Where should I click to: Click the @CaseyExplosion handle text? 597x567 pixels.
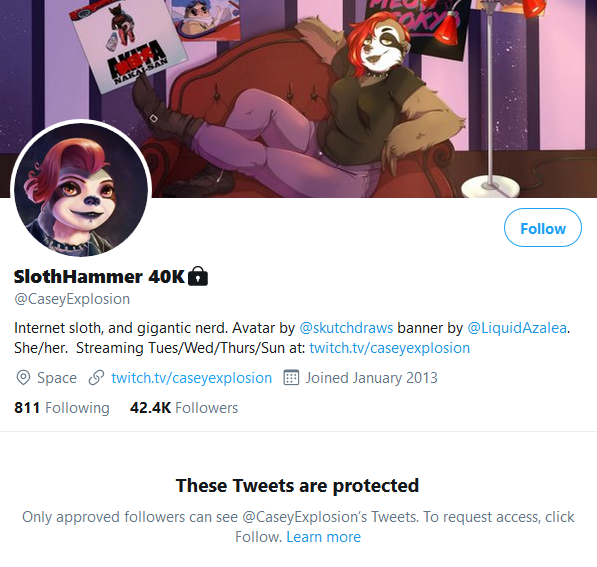pyautogui.click(x=72, y=299)
